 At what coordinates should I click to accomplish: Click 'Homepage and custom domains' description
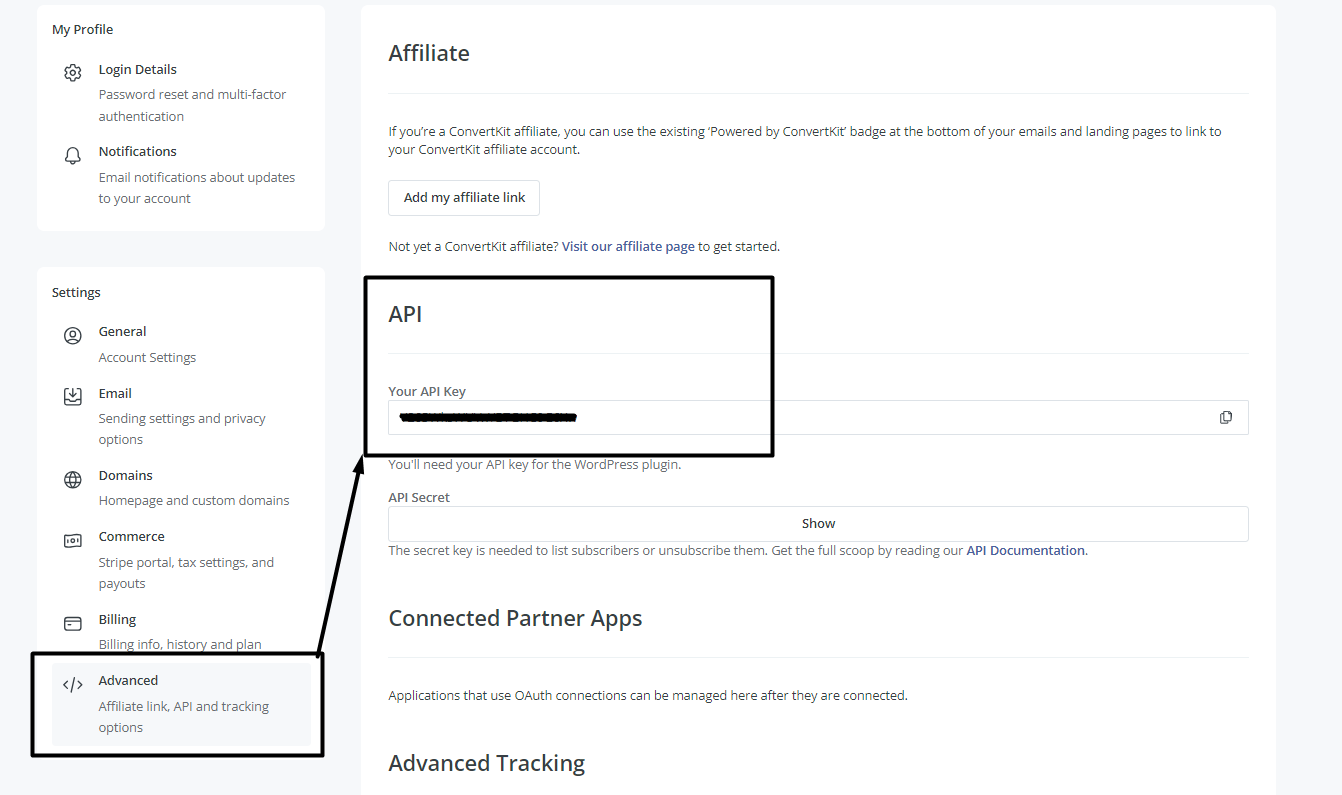pos(194,501)
